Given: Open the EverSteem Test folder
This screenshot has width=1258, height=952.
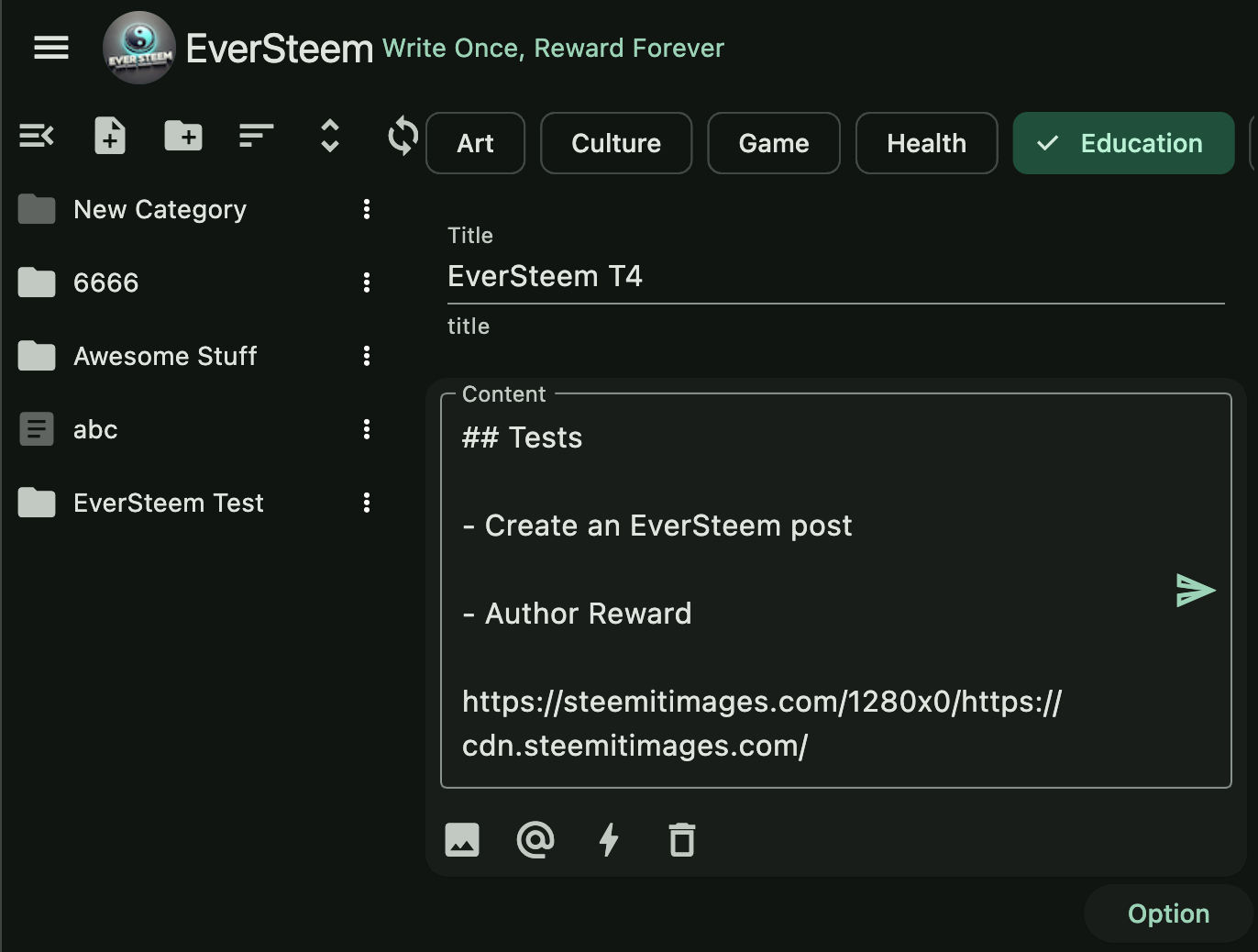Looking at the screenshot, I should pyautogui.click(x=169, y=503).
